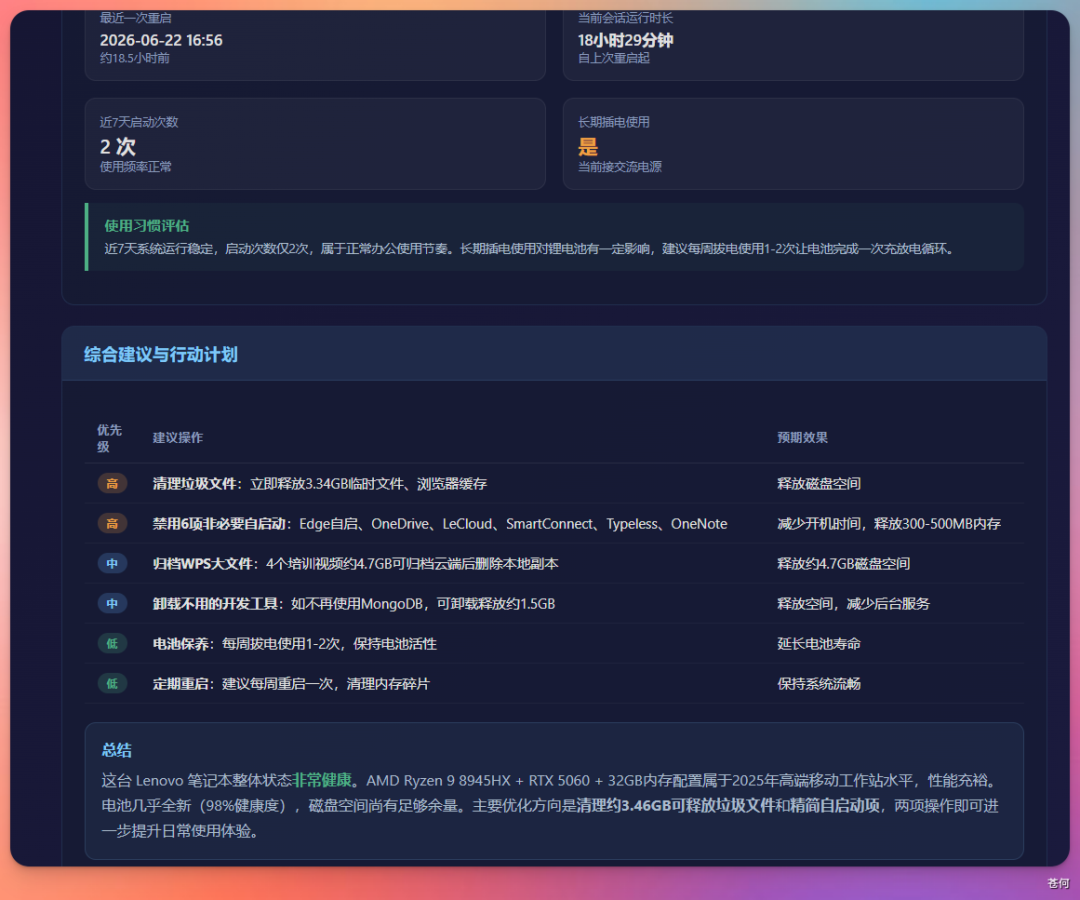Select the 禁用6项非必要自启动 recommendation text
This screenshot has height=900, width=1080.
click(x=439, y=523)
